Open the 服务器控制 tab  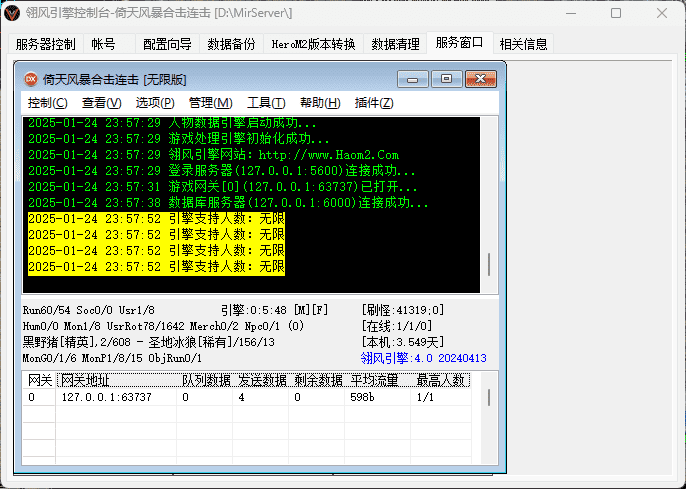46,44
